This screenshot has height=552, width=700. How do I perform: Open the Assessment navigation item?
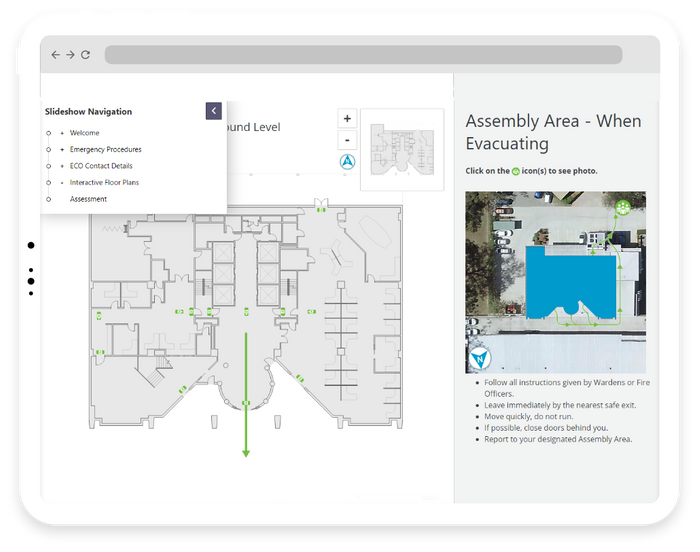[88, 199]
